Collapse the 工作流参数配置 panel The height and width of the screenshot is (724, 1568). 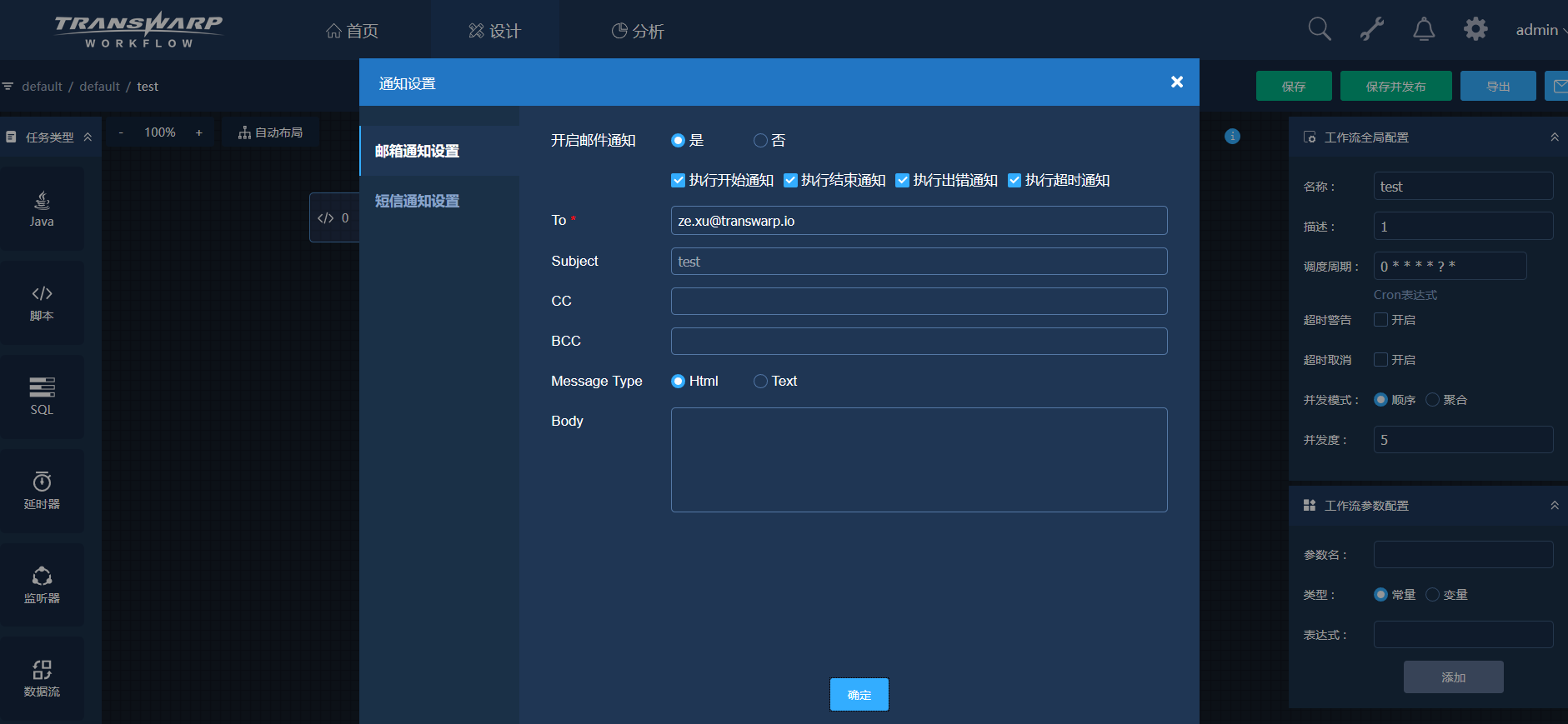coord(1554,506)
